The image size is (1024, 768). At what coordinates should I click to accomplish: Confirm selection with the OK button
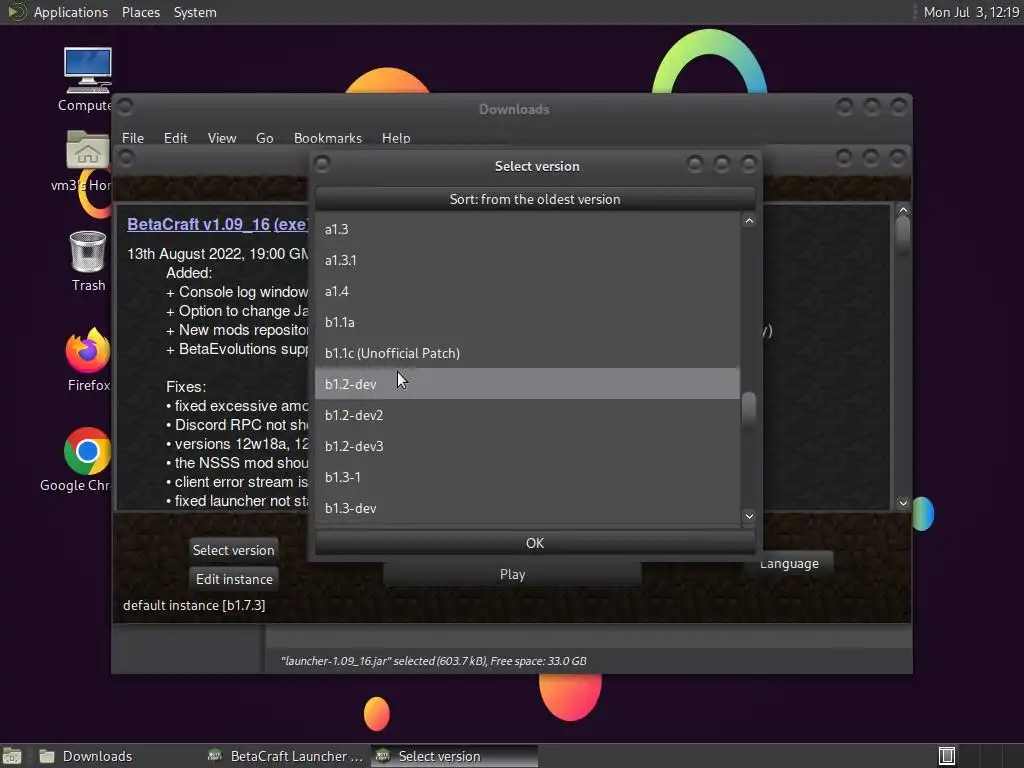click(535, 543)
